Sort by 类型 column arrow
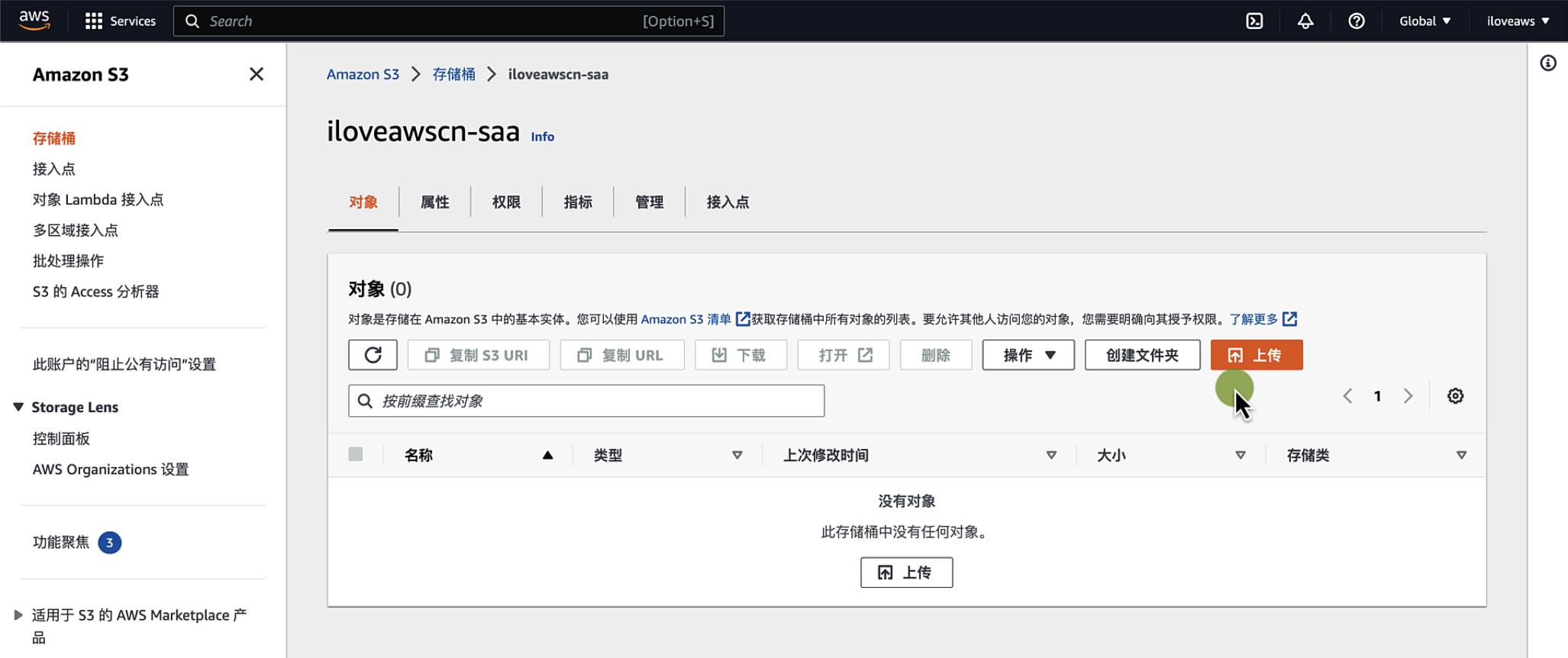 coord(737,456)
